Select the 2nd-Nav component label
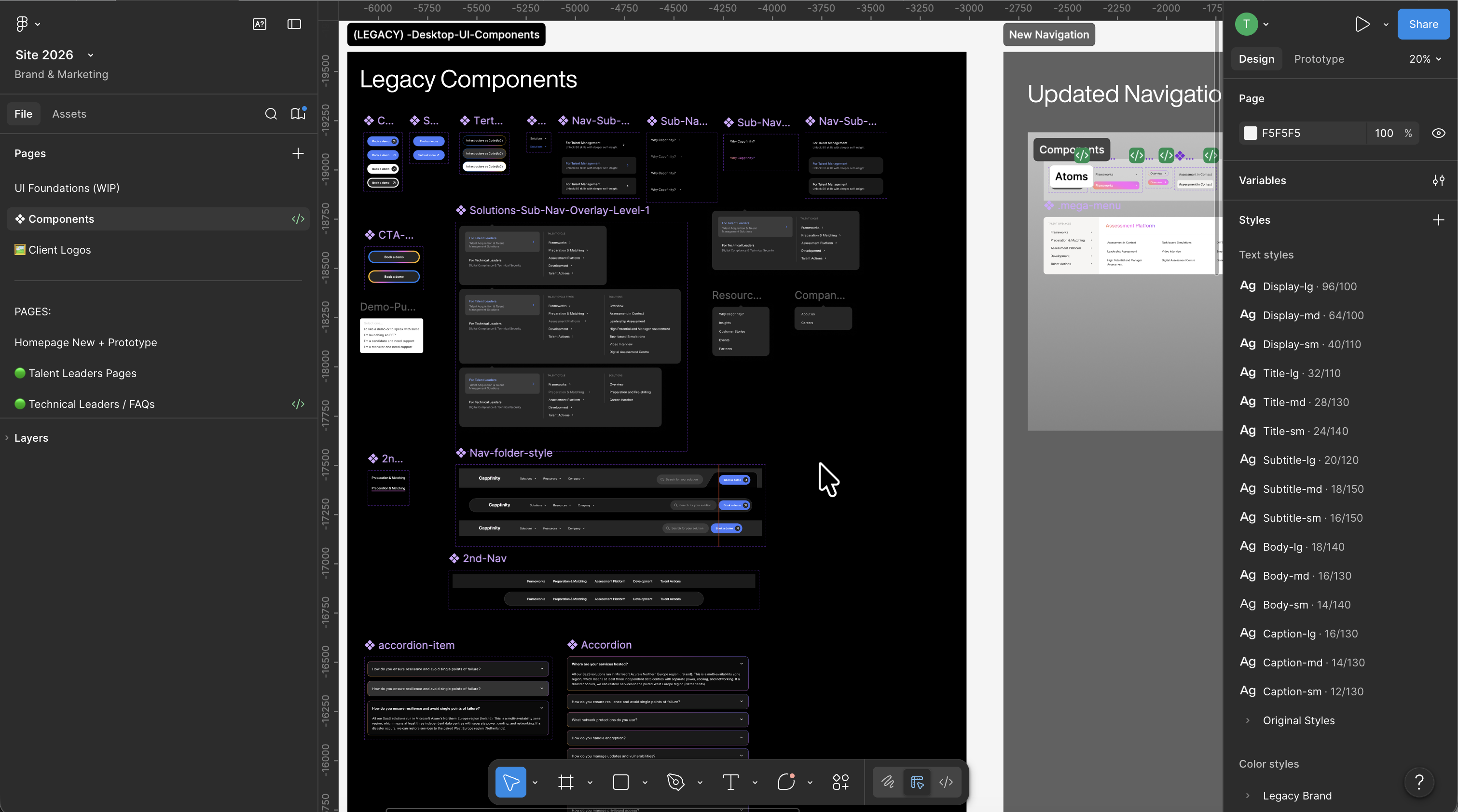This screenshot has height=812, width=1458. coord(478,558)
